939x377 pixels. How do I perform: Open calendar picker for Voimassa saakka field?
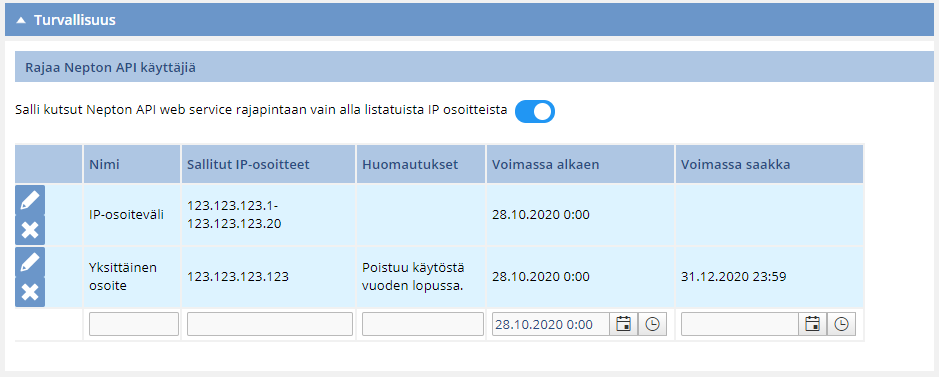pyautogui.click(x=813, y=324)
